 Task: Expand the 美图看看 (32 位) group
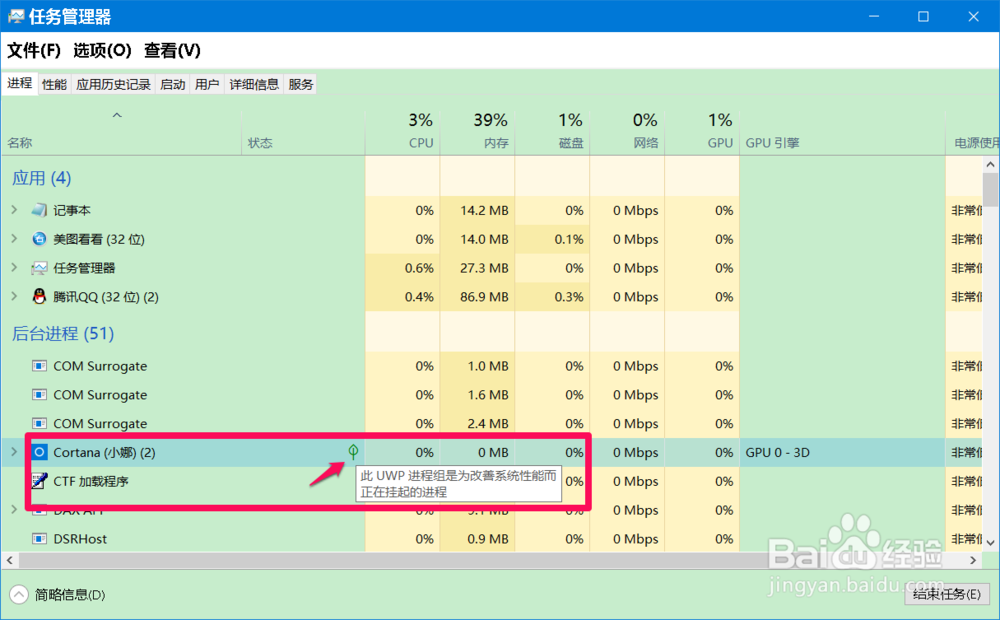(x=14, y=238)
